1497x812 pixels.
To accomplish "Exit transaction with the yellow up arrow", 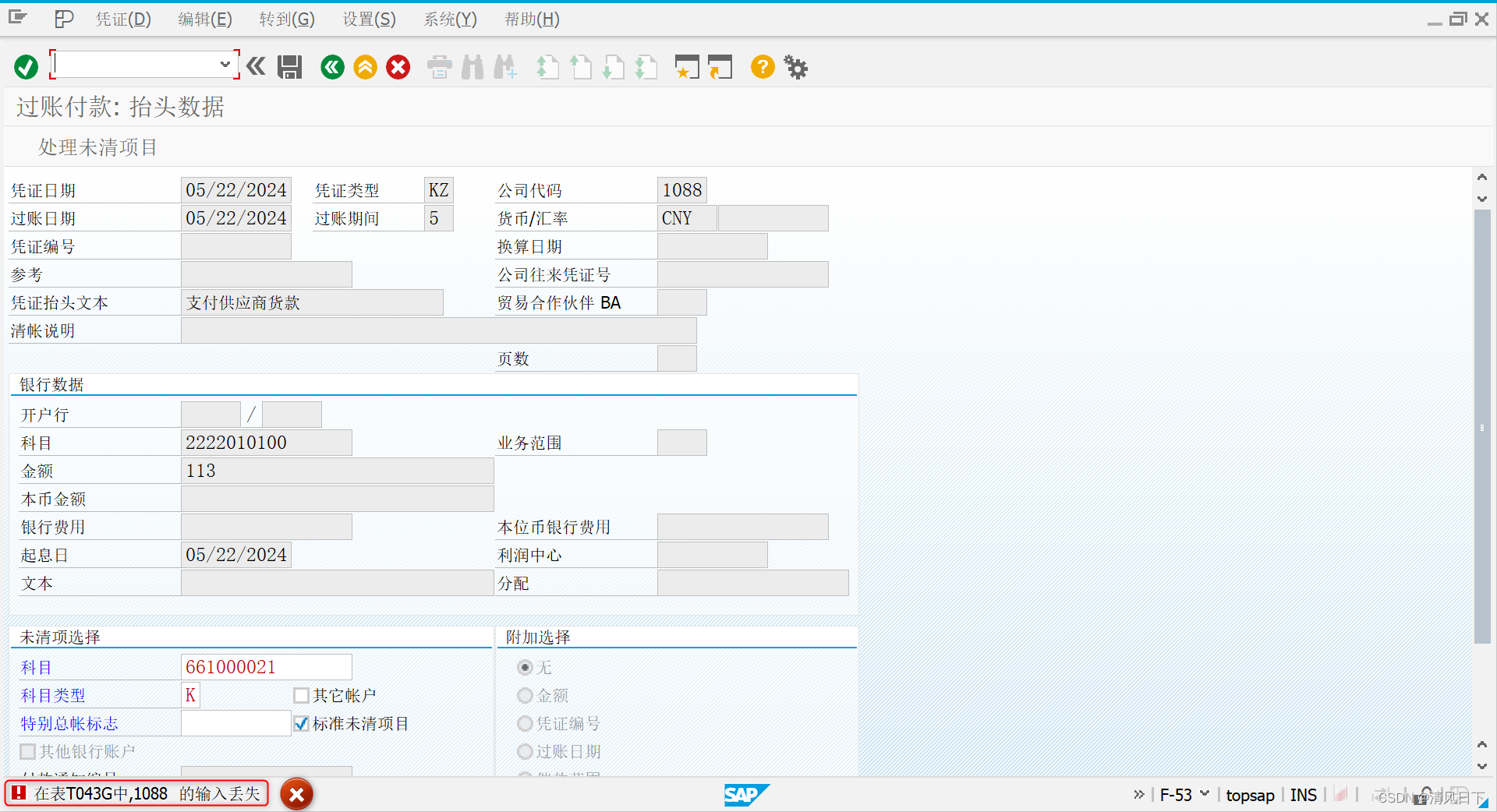I will click(x=365, y=67).
